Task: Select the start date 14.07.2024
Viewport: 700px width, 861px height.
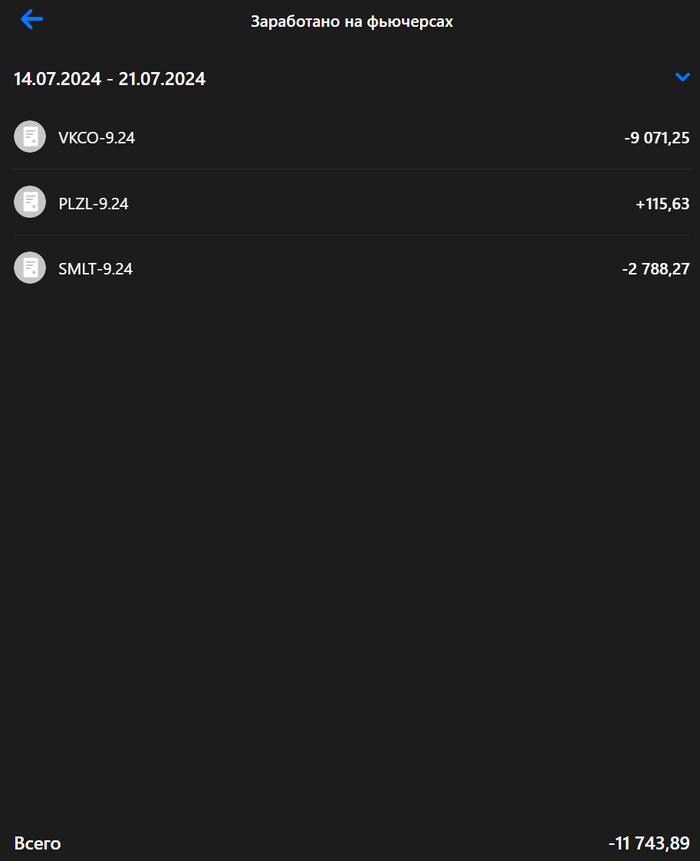Action: [x=57, y=79]
